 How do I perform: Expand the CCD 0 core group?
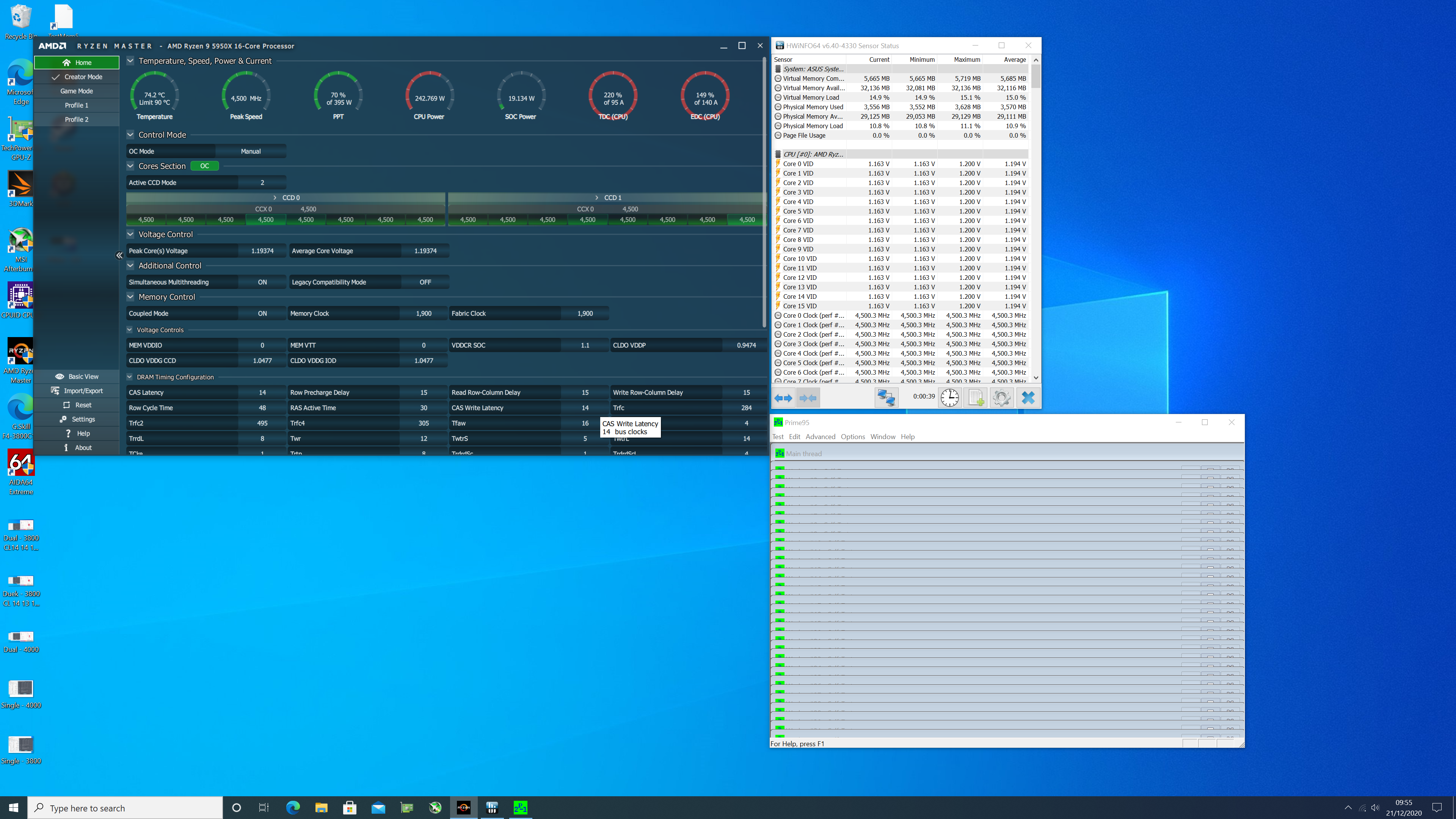click(286, 197)
